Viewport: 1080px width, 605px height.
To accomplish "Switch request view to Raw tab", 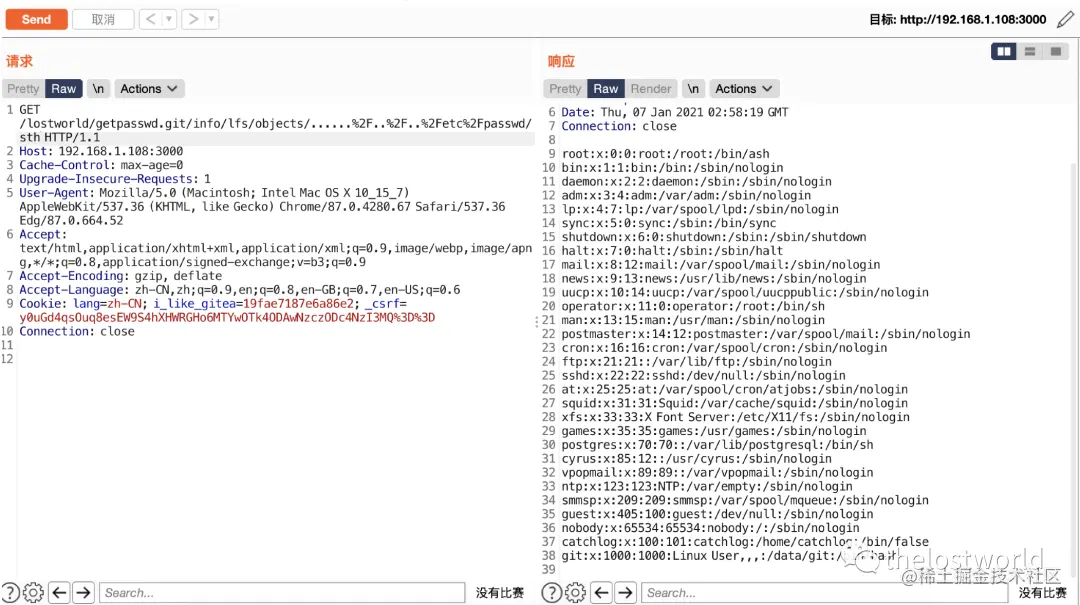I will click(x=63, y=89).
